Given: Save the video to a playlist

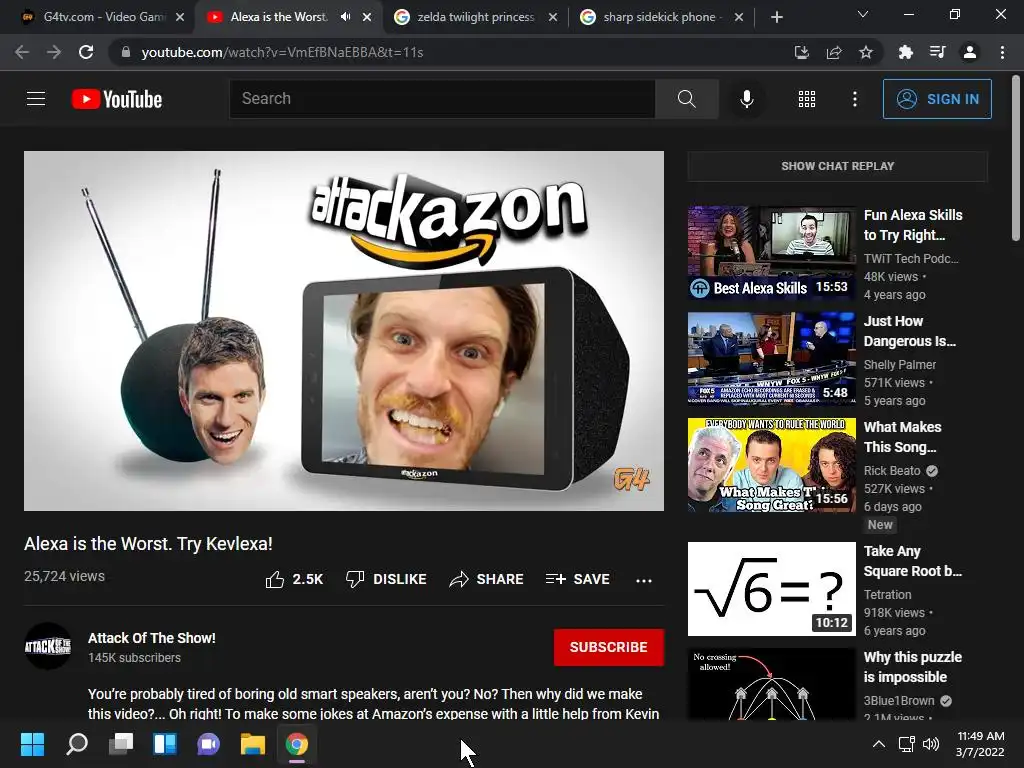Looking at the screenshot, I should tap(577, 579).
